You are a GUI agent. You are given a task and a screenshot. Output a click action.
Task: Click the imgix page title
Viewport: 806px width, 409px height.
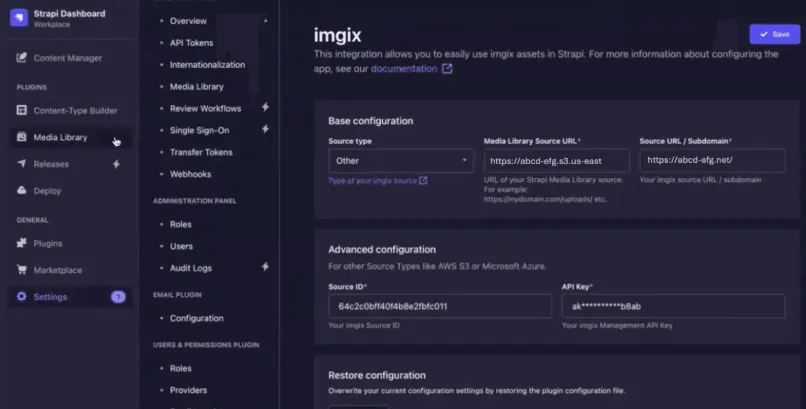pyautogui.click(x=338, y=35)
